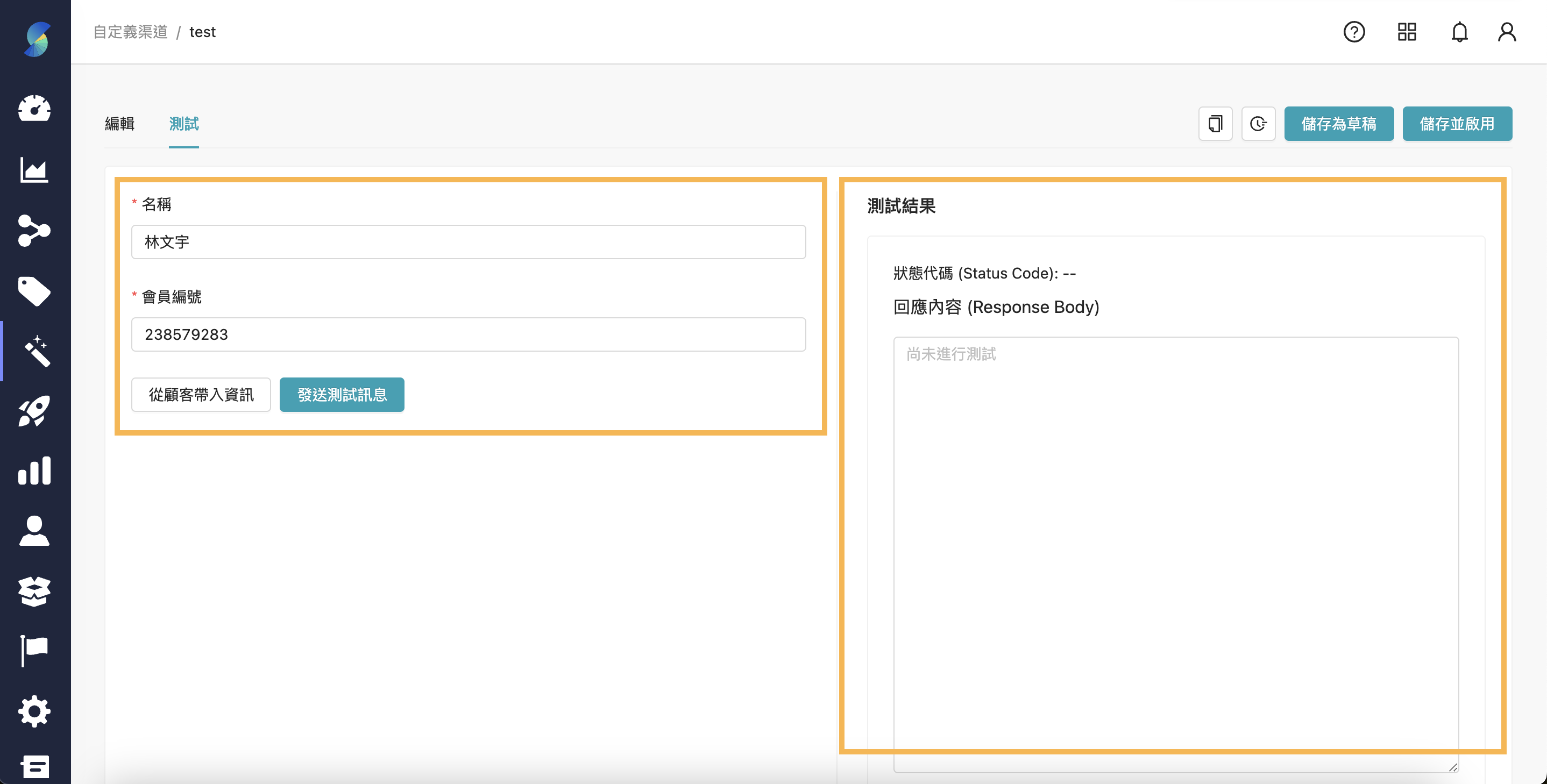This screenshot has height=784, width=1547.
Task: Open the 自定義渠道 breadcrumb link
Action: tap(130, 32)
